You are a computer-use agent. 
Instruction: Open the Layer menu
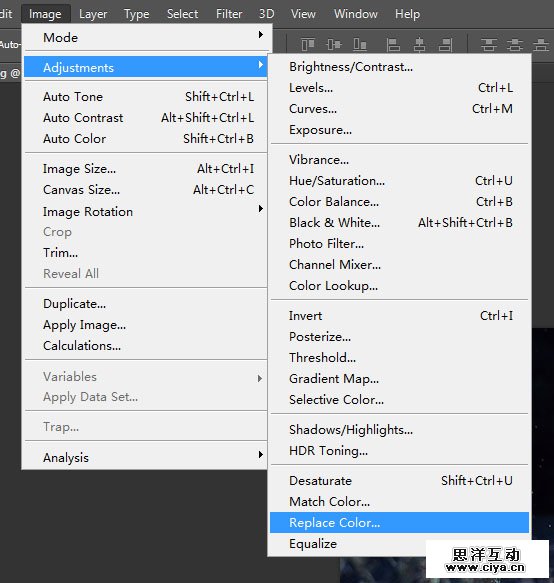(x=93, y=14)
